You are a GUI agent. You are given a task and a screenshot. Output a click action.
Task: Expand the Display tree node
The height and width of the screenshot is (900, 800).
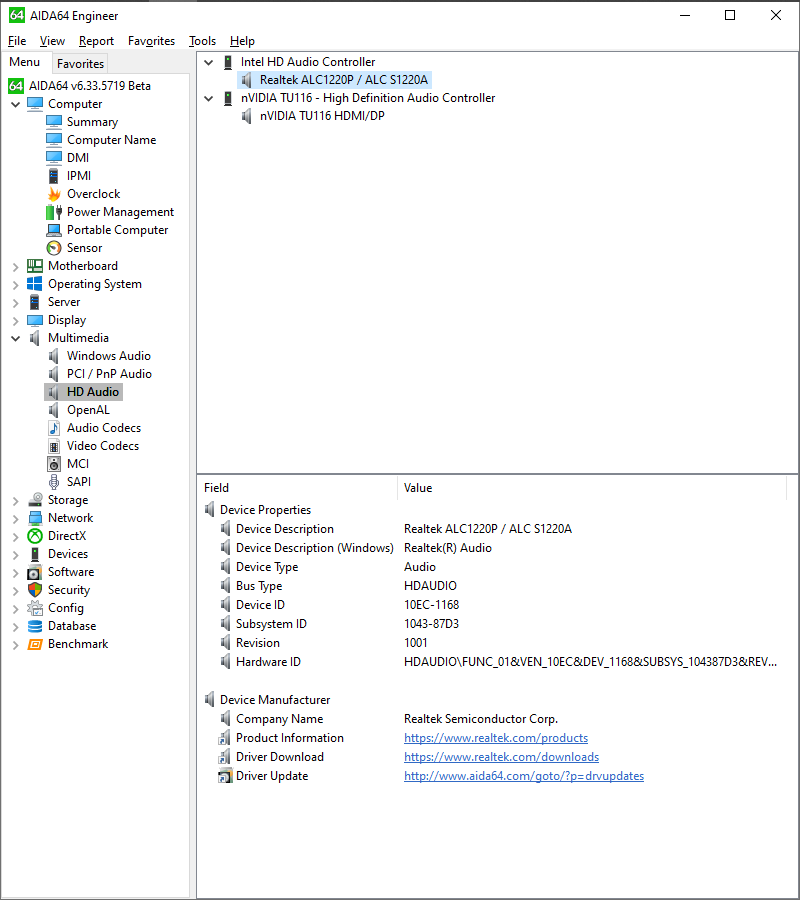click(x=15, y=320)
